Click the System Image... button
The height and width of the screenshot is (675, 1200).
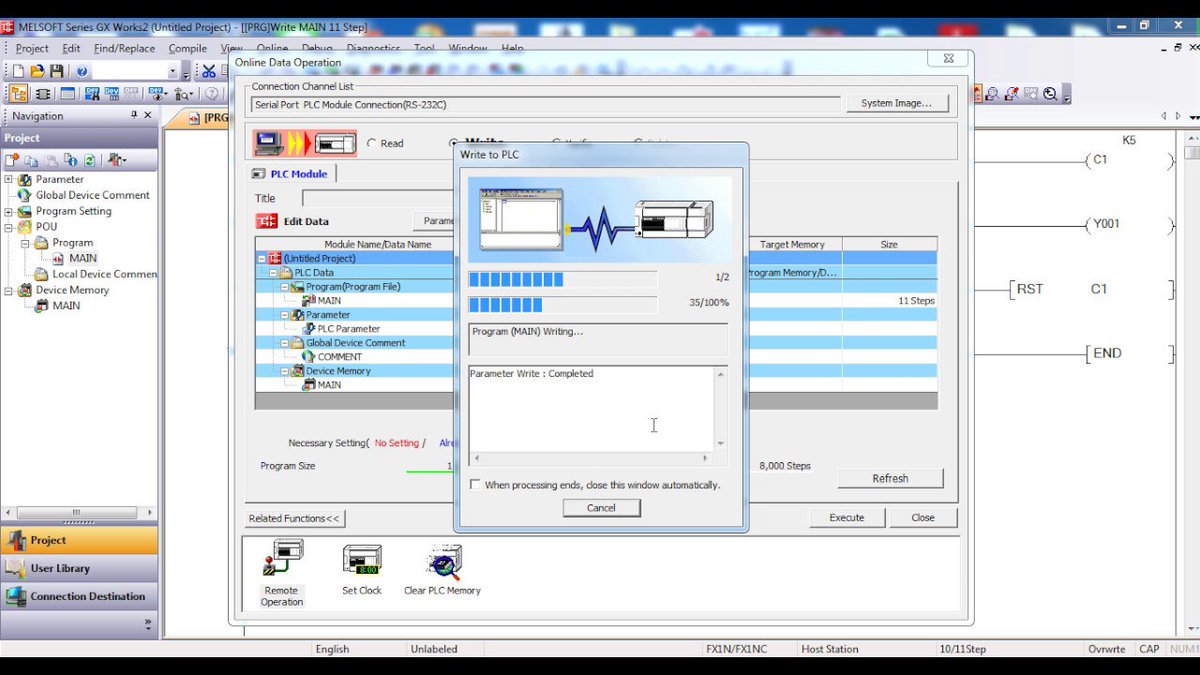896,103
